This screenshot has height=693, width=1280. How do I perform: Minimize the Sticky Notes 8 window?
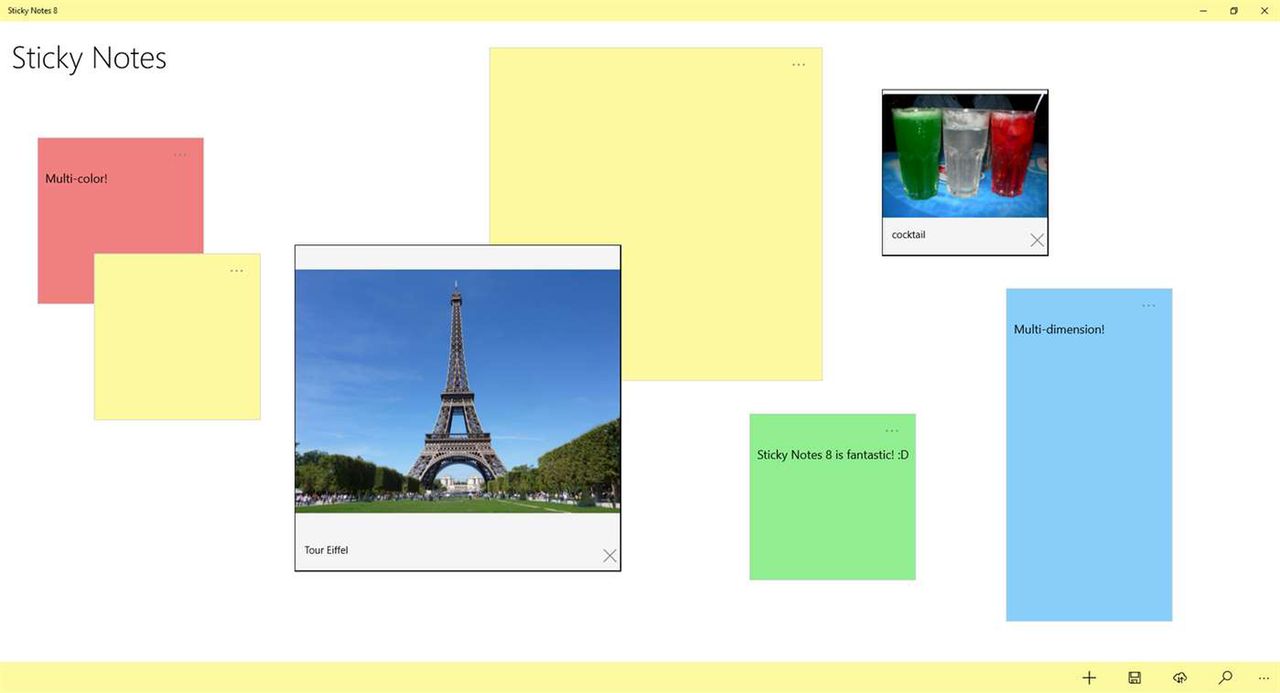pos(1201,10)
